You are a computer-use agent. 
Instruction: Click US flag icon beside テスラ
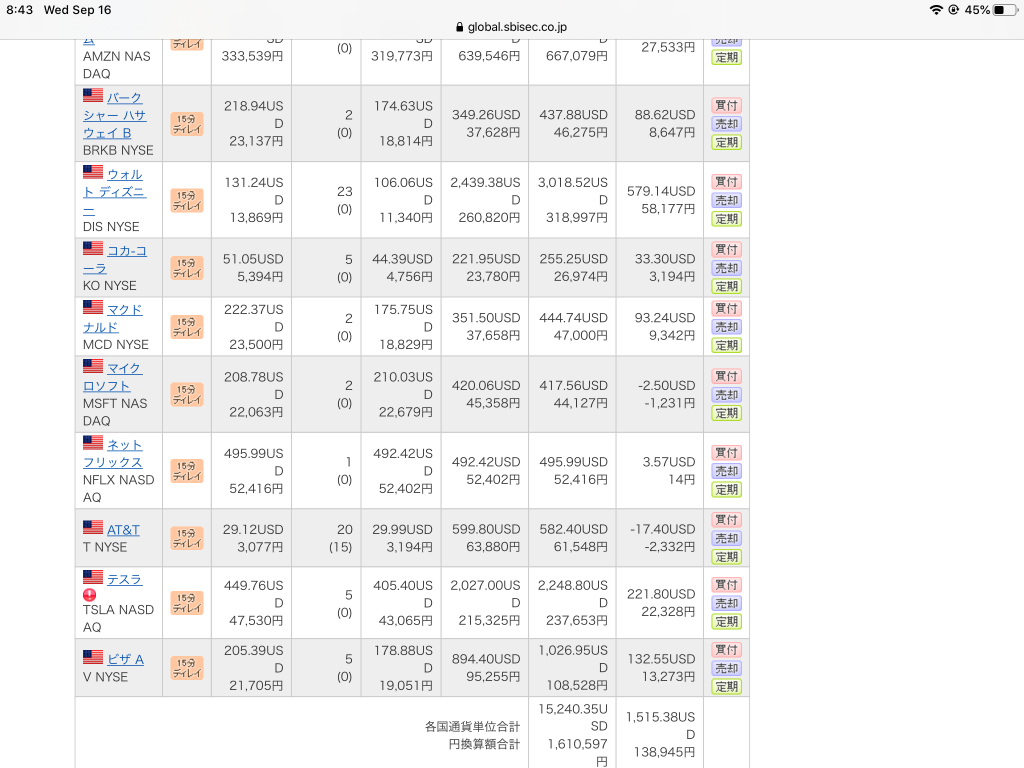click(x=93, y=577)
